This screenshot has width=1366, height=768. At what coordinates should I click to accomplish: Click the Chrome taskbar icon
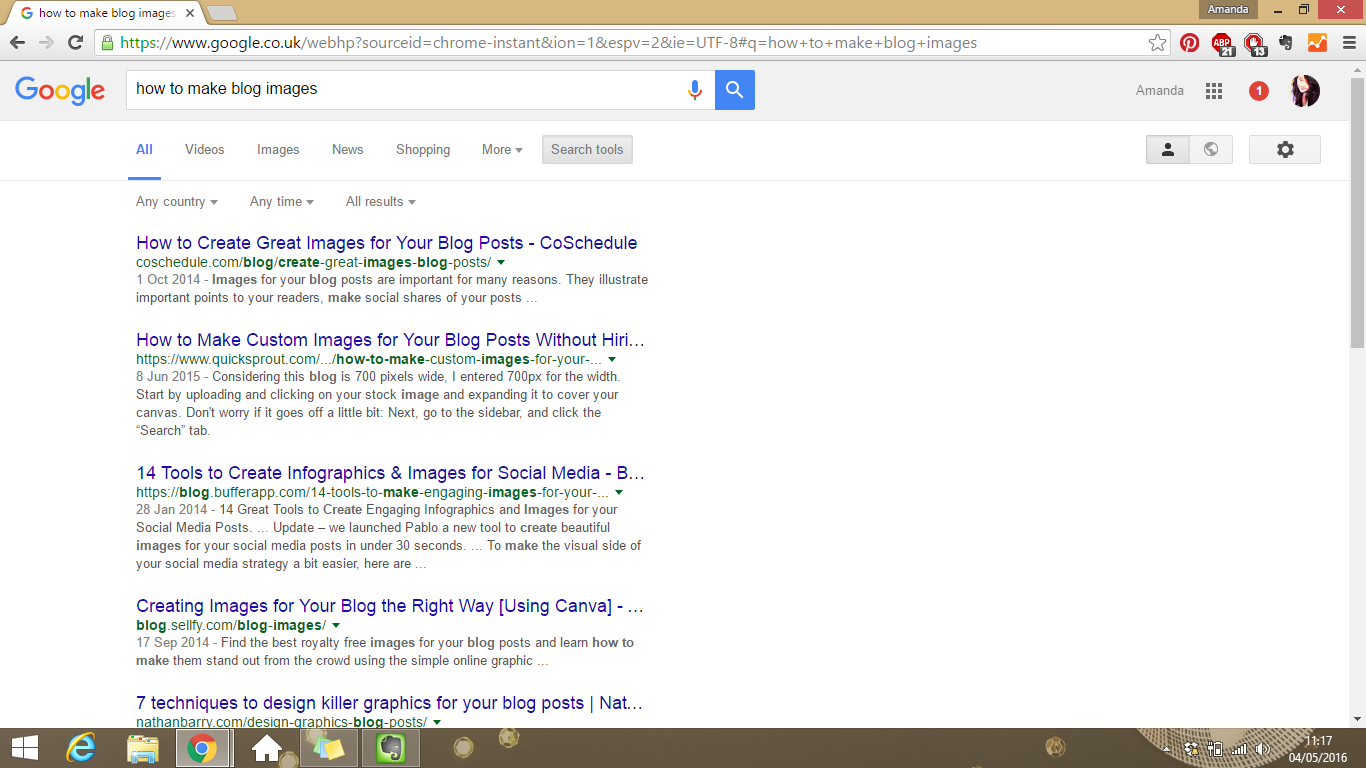click(x=203, y=748)
